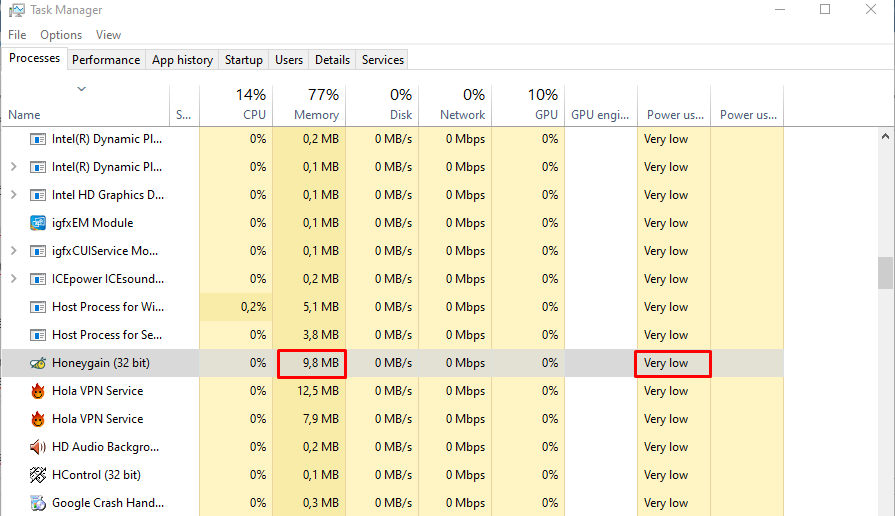Click the sort chevron above the Name column

82,89
